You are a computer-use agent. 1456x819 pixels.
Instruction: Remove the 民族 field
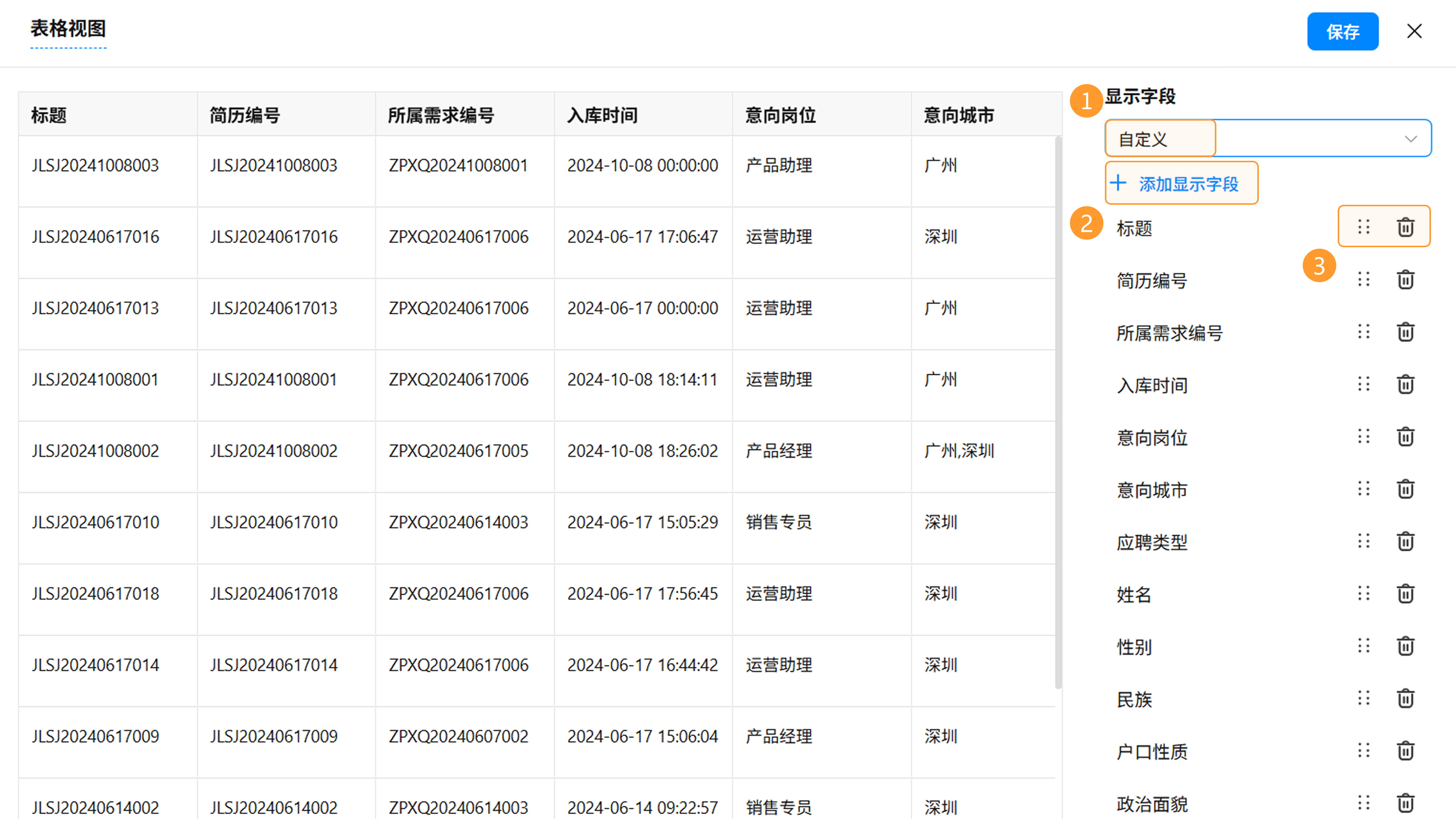[x=1405, y=698]
